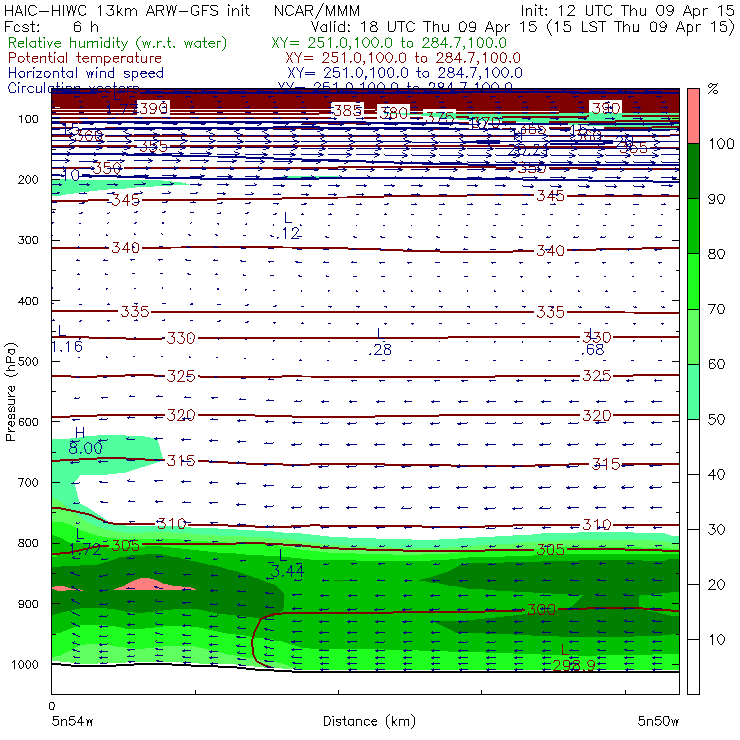
Task: Click the 80–90% green color bar segment
Action: point(693,226)
